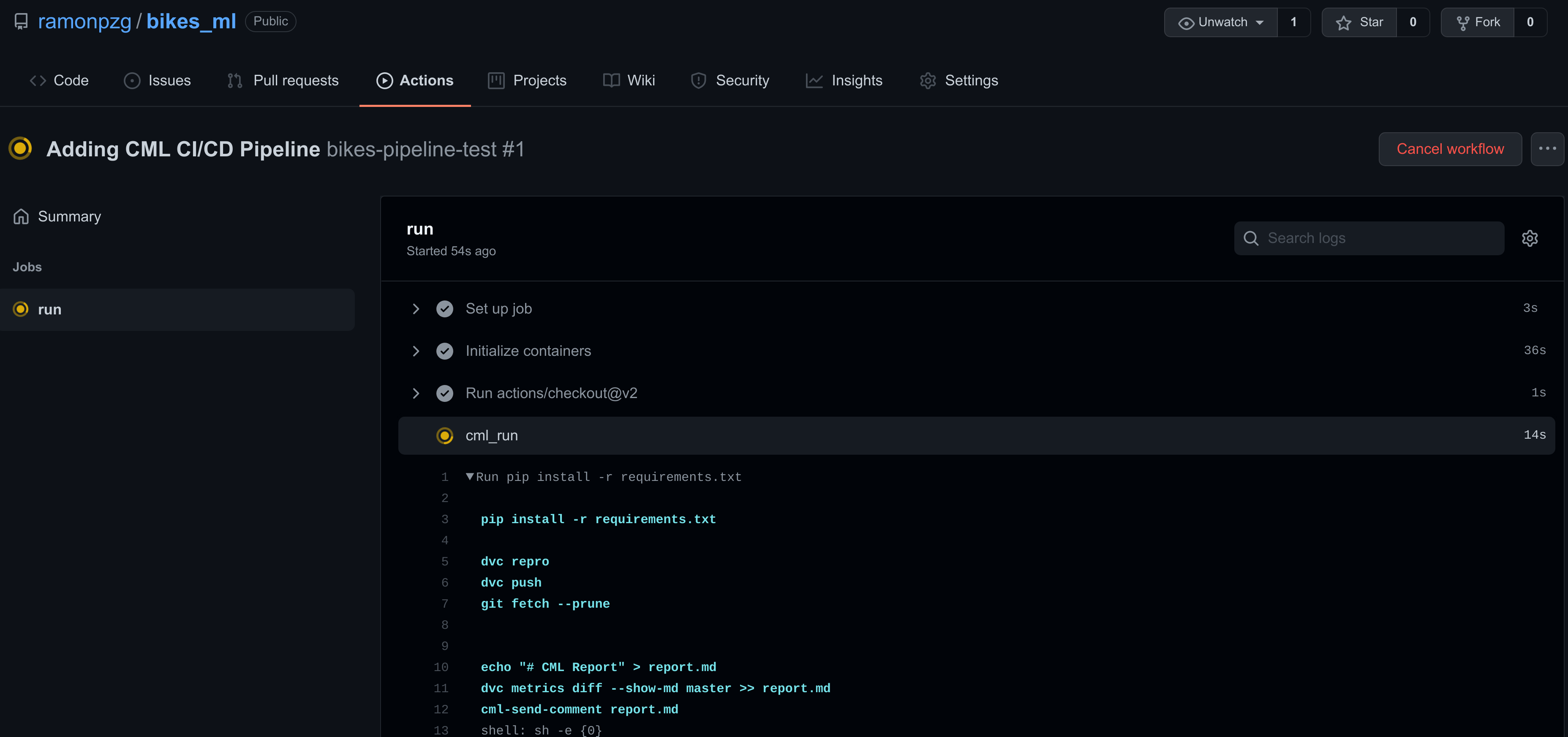
Task: Click the Projects board icon
Action: point(496,80)
